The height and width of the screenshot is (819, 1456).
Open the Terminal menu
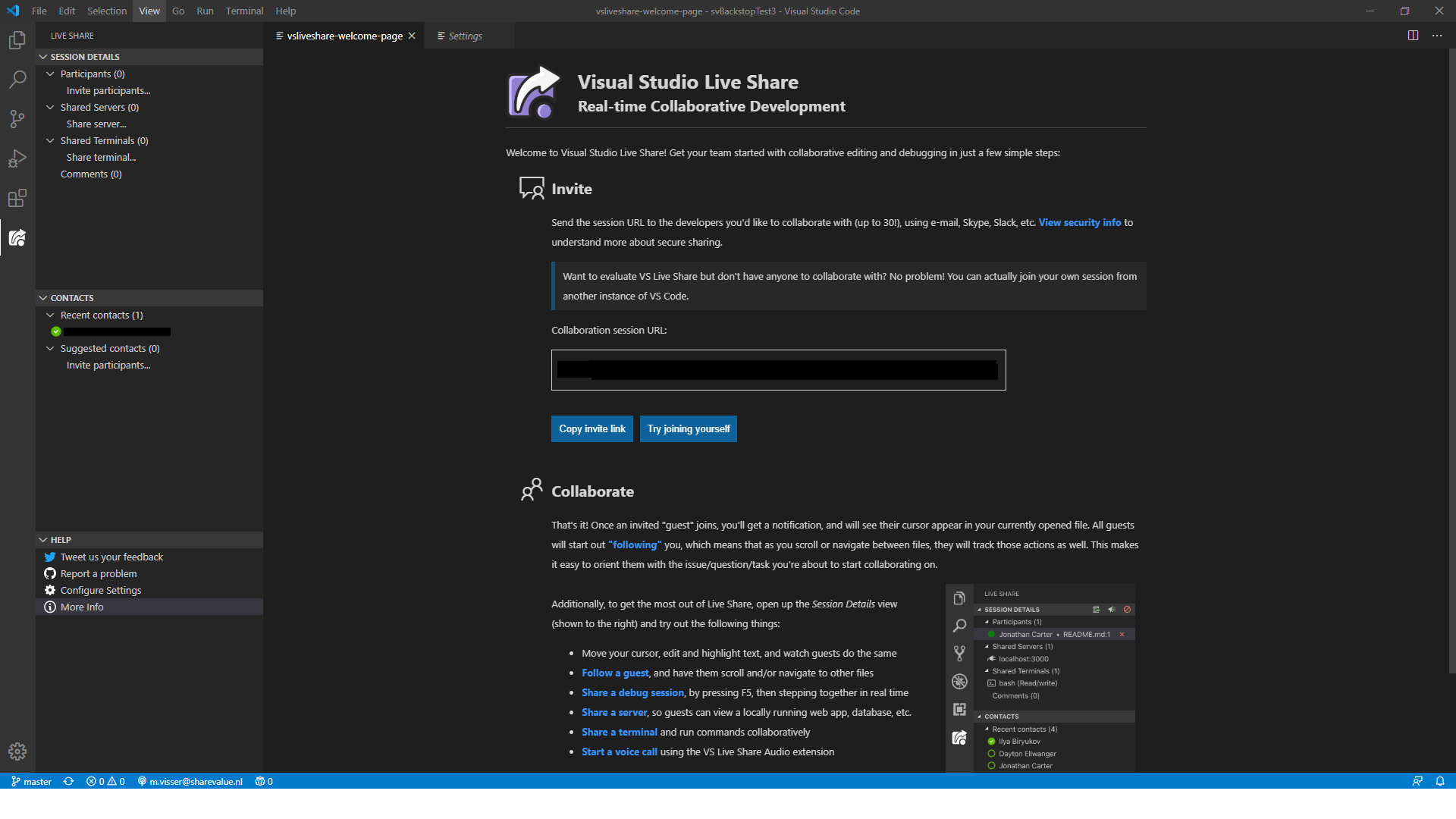click(x=244, y=11)
